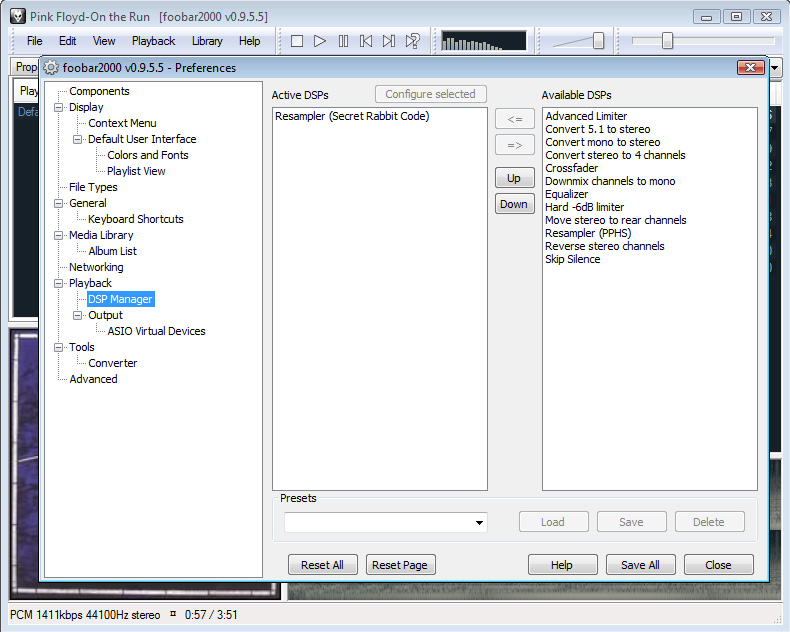The height and width of the screenshot is (632, 790).
Task: Collapse the Media Library tree node
Action: [x=58, y=235]
